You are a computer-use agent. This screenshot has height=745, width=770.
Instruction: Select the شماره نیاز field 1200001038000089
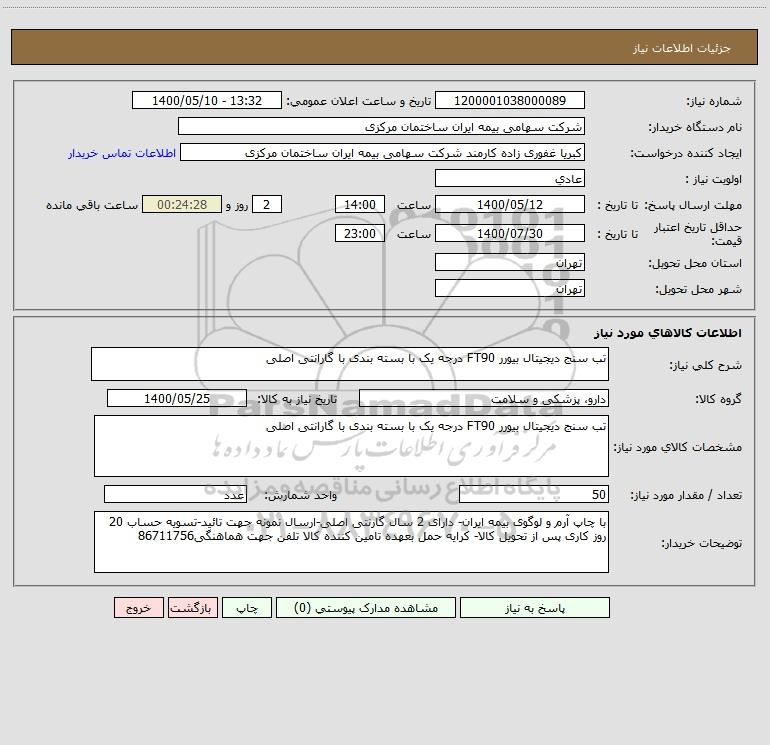click(510, 100)
